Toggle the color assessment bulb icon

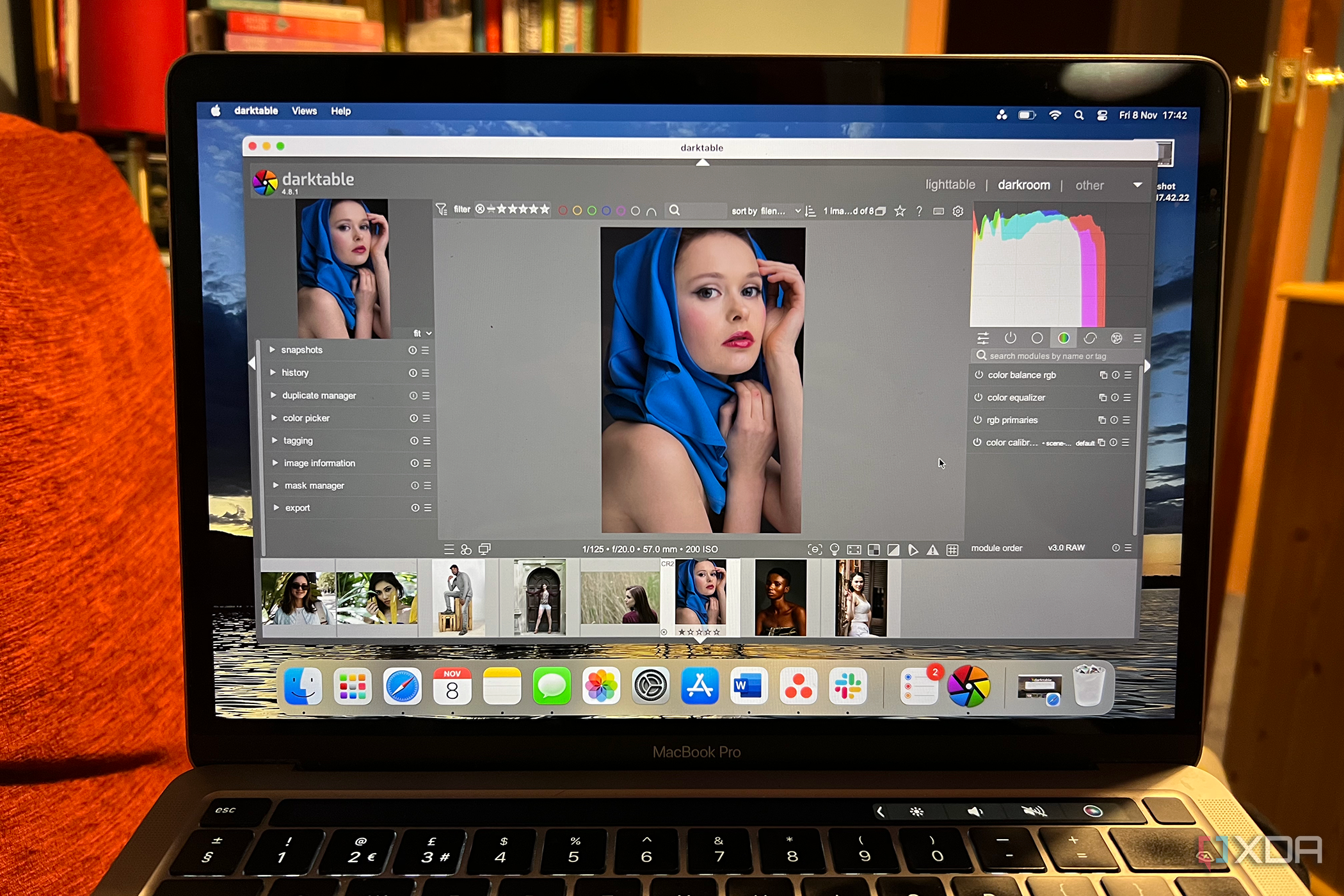[835, 550]
